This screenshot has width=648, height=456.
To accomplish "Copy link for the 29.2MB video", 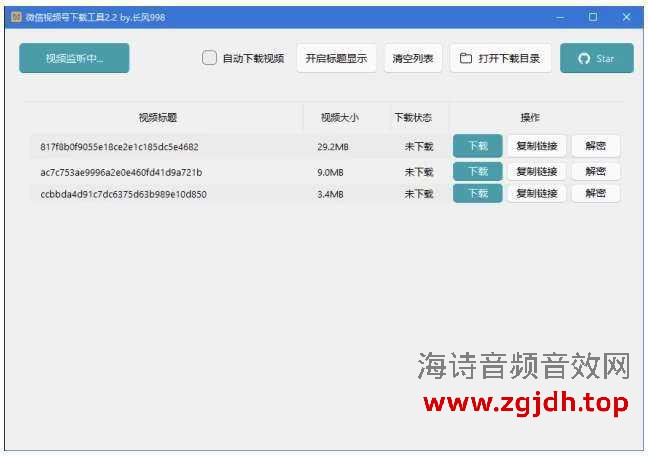I will (537, 146).
